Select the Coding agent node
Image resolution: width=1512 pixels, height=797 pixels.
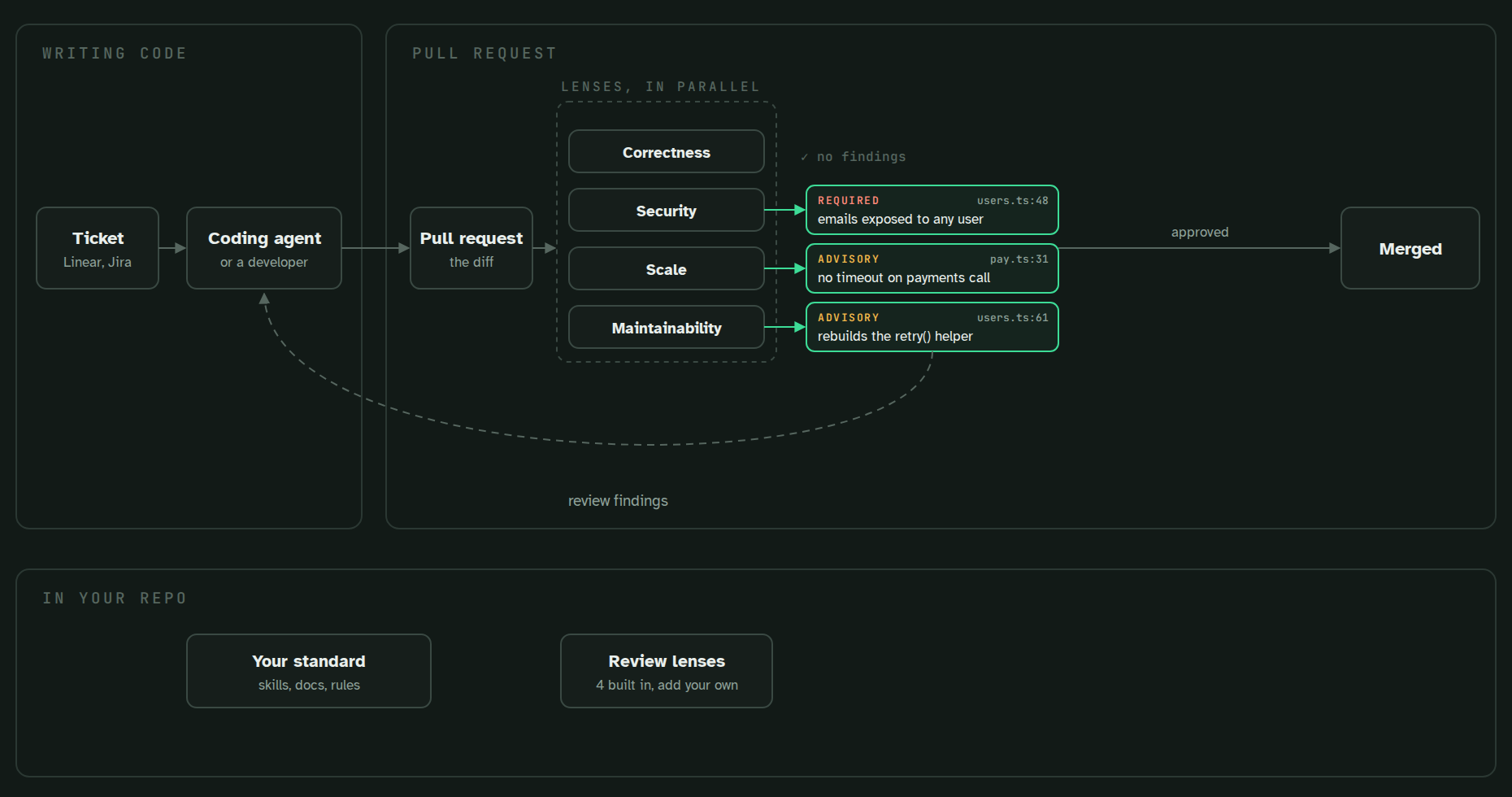tap(264, 248)
